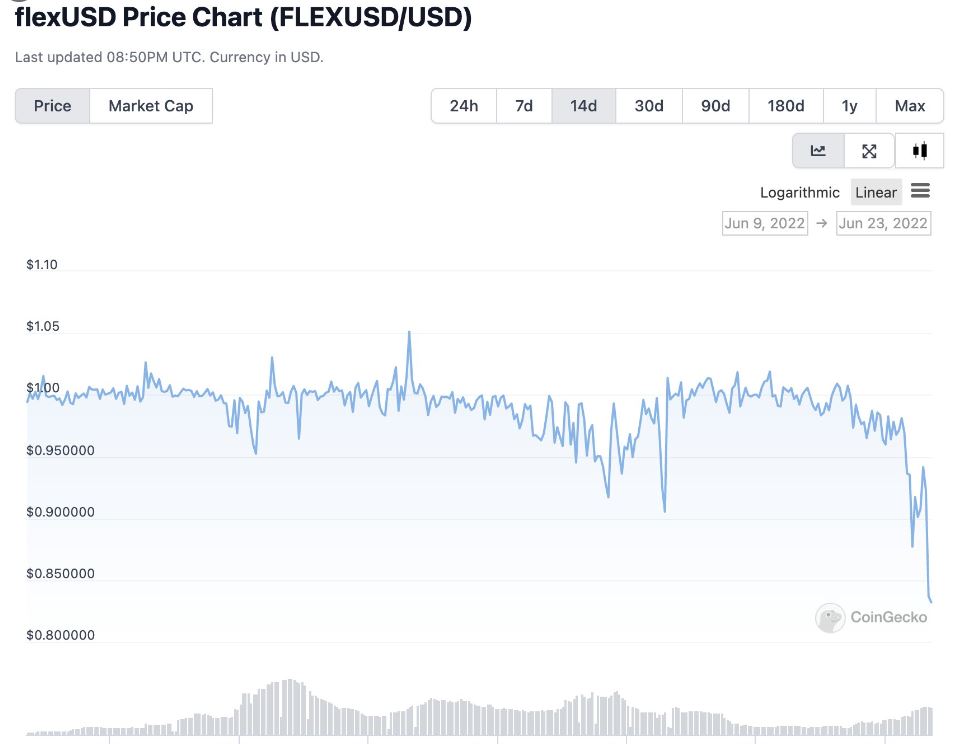This screenshot has width=962, height=744.
Task: Open the Jun 9, 2022 start date field
Action: pyautogui.click(x=765, y=223)
